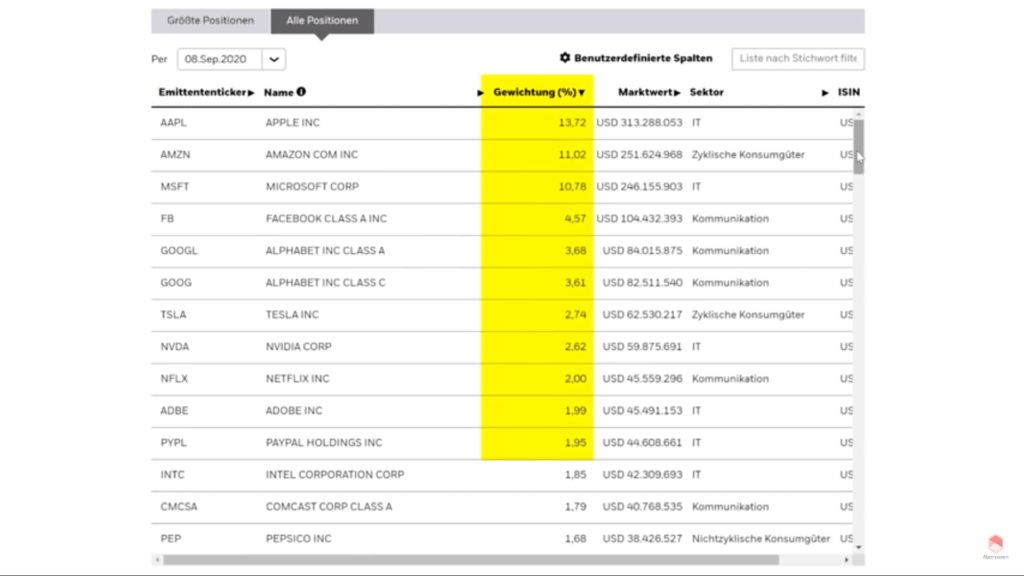Click Amazon weighting 11,02
1024x576 pixels.
(572, 155)
